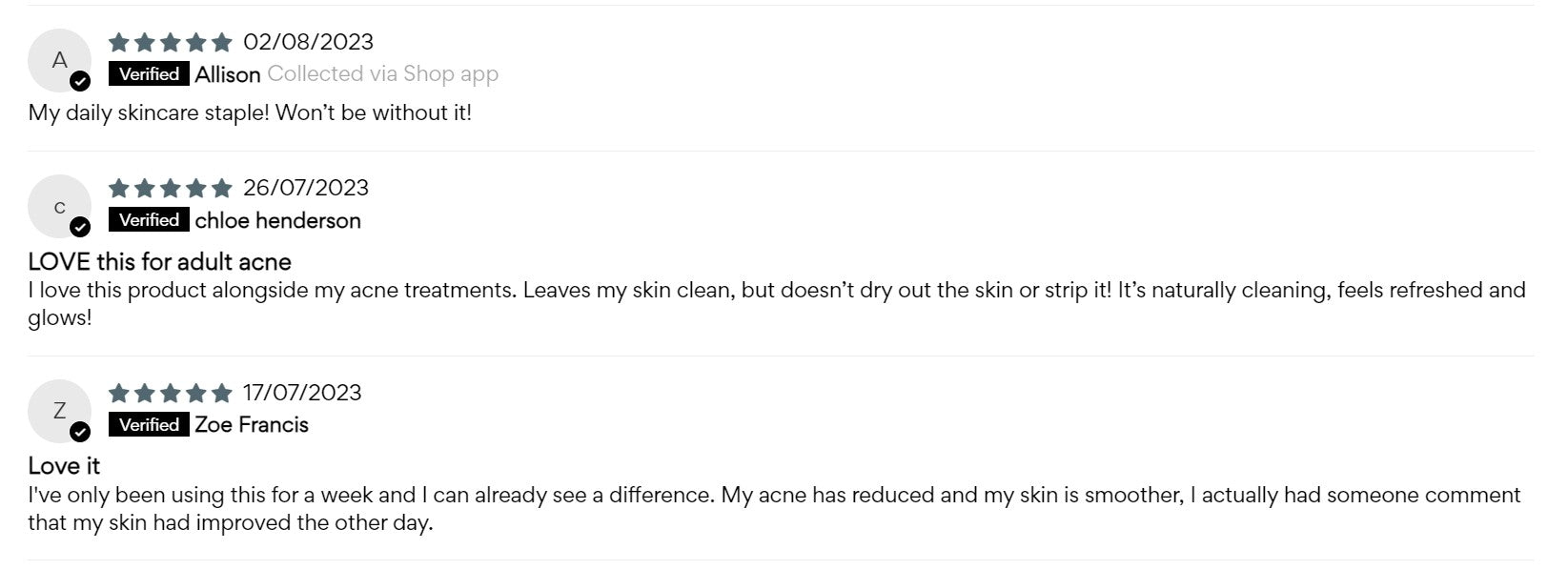The image size is (1568, 570).
Task: Click the 'Love it' review title
Action: coord(64,466)
